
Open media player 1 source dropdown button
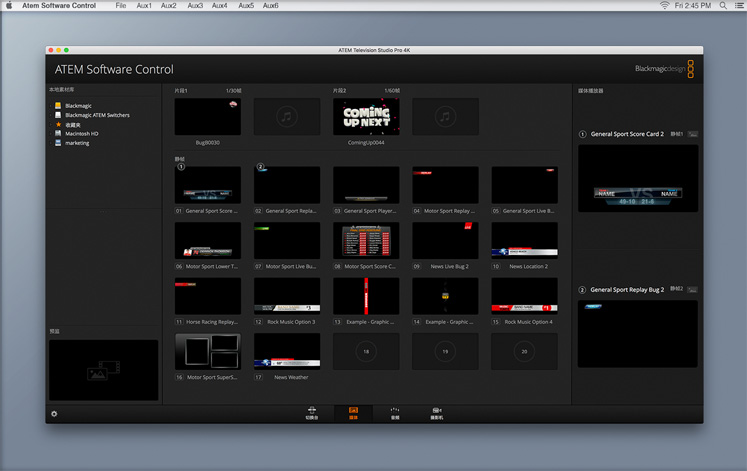pyautogui.click(x=693, y=134)
